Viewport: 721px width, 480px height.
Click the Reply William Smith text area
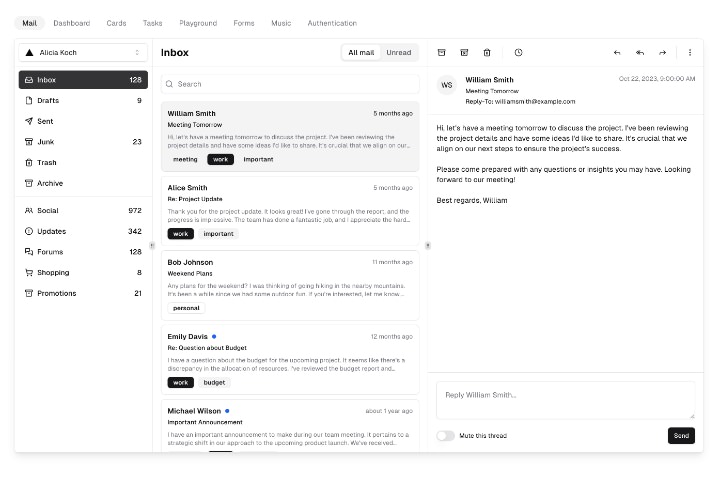[x=566, y=400]
